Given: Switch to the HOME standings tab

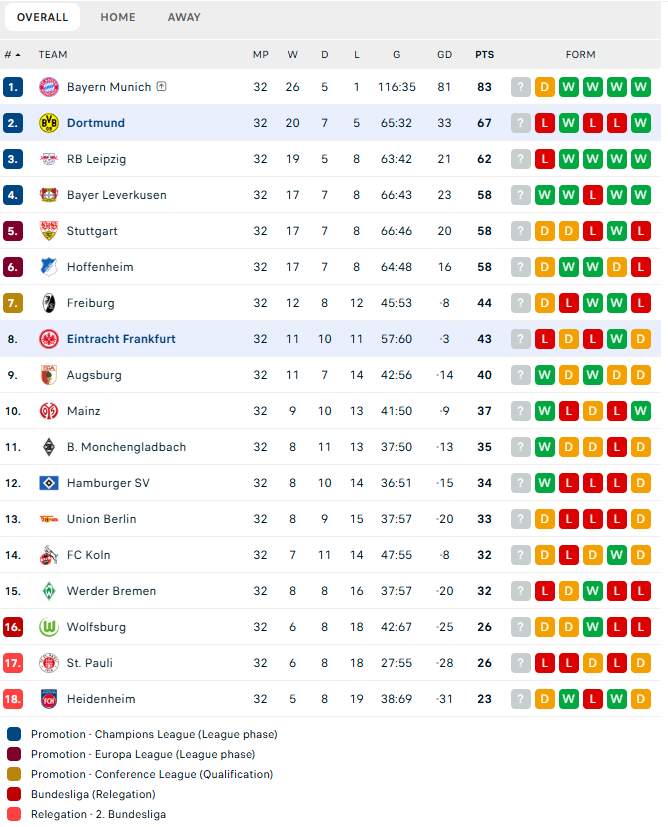Looking at the screenshot, I should (x=118, y=17).
